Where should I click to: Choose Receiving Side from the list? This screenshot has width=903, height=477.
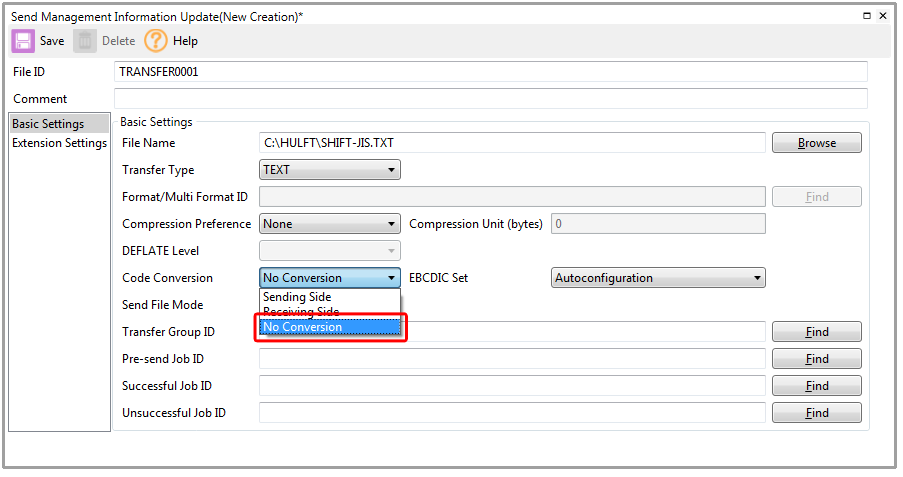click(x=301, y=312)
